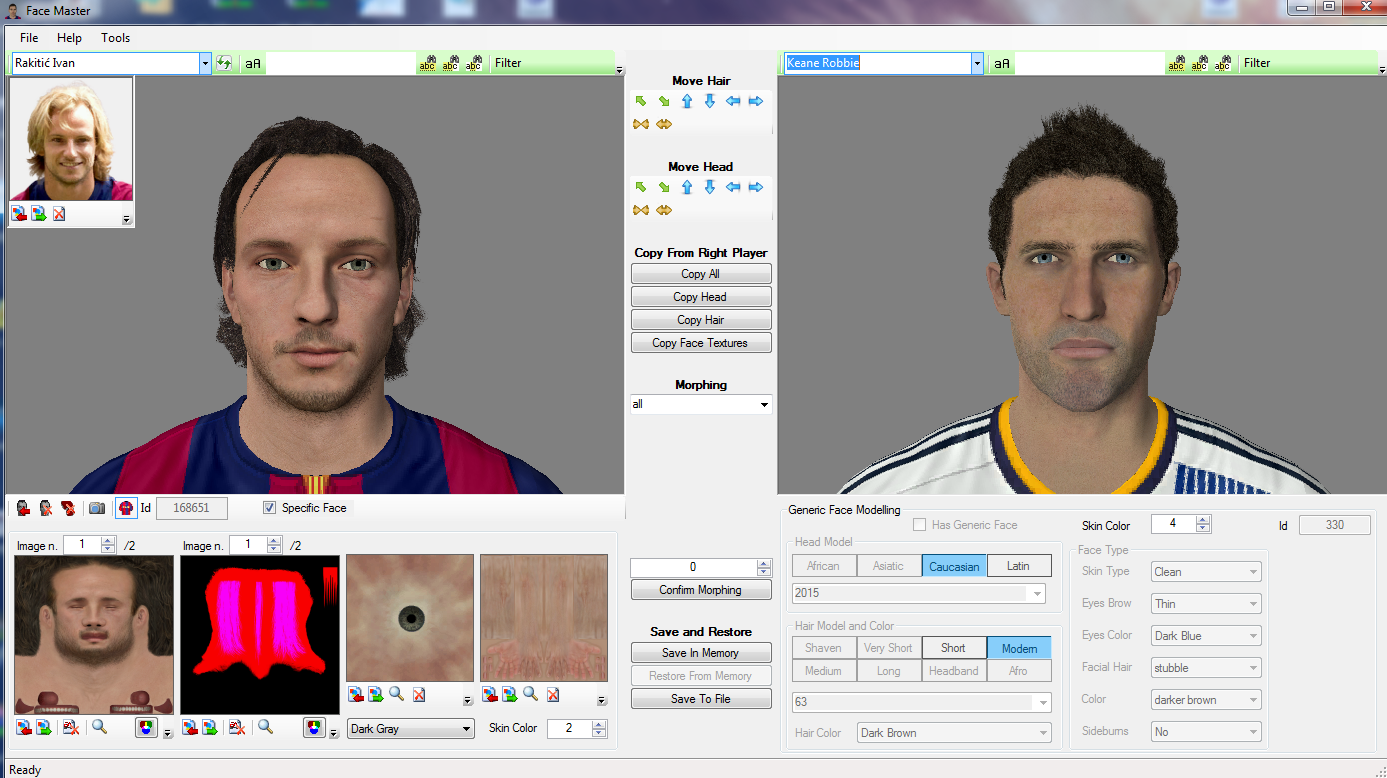
Task: Select the Latin head model option
Action: (1018, 566)
